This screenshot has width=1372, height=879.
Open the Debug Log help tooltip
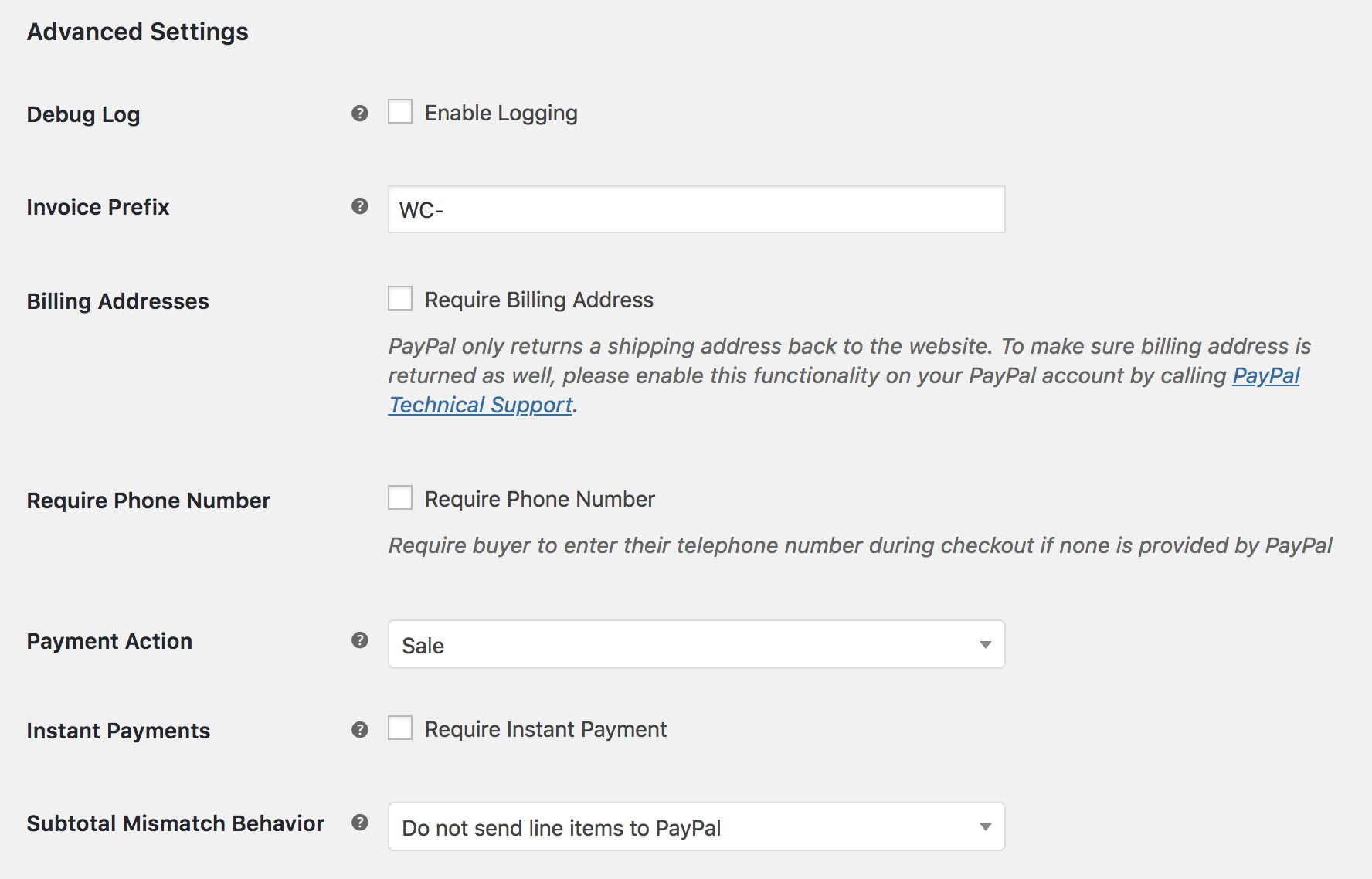tap(358, 114)
